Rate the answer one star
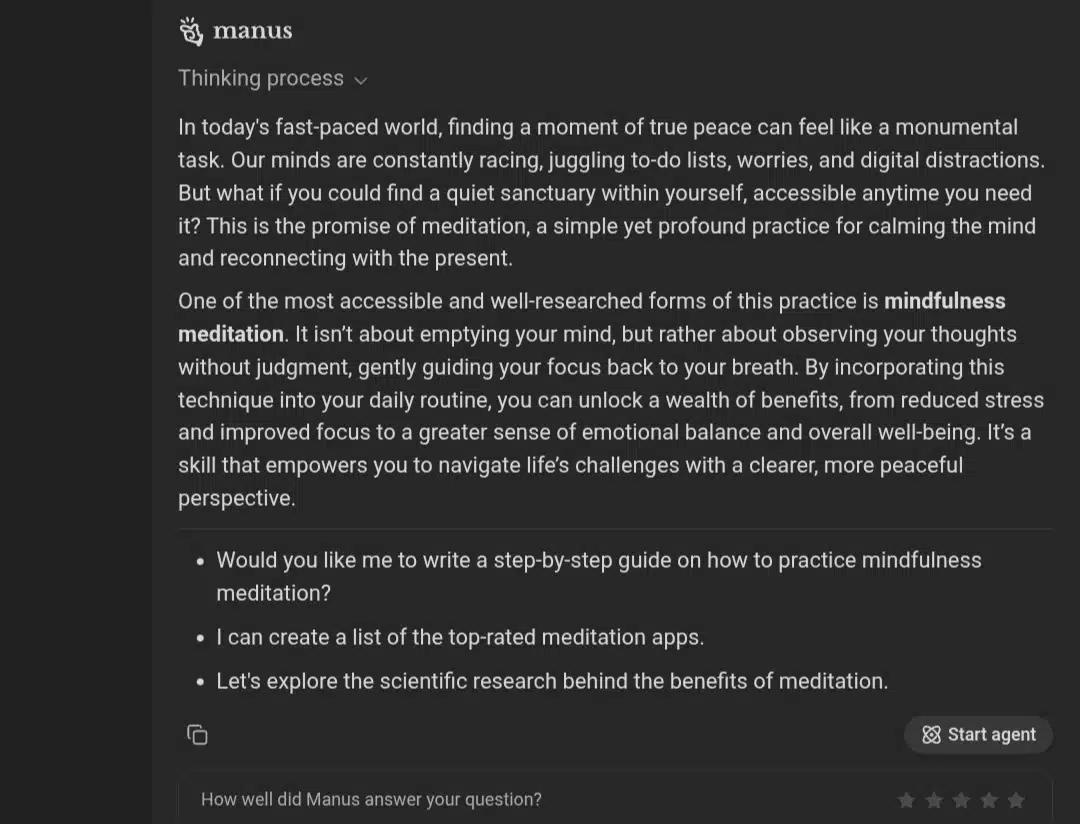Image resolution: width=1080 pixels, height=824 pixels. (906, 800)
